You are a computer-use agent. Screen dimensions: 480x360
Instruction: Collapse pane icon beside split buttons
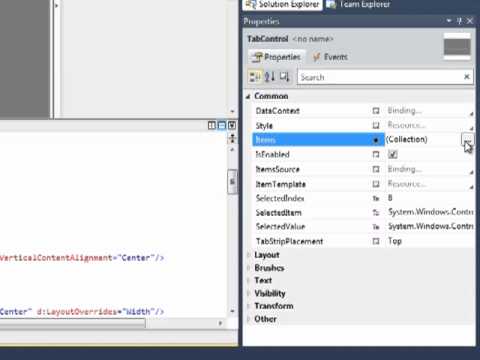pyautogui.click(x=232, y=125)
